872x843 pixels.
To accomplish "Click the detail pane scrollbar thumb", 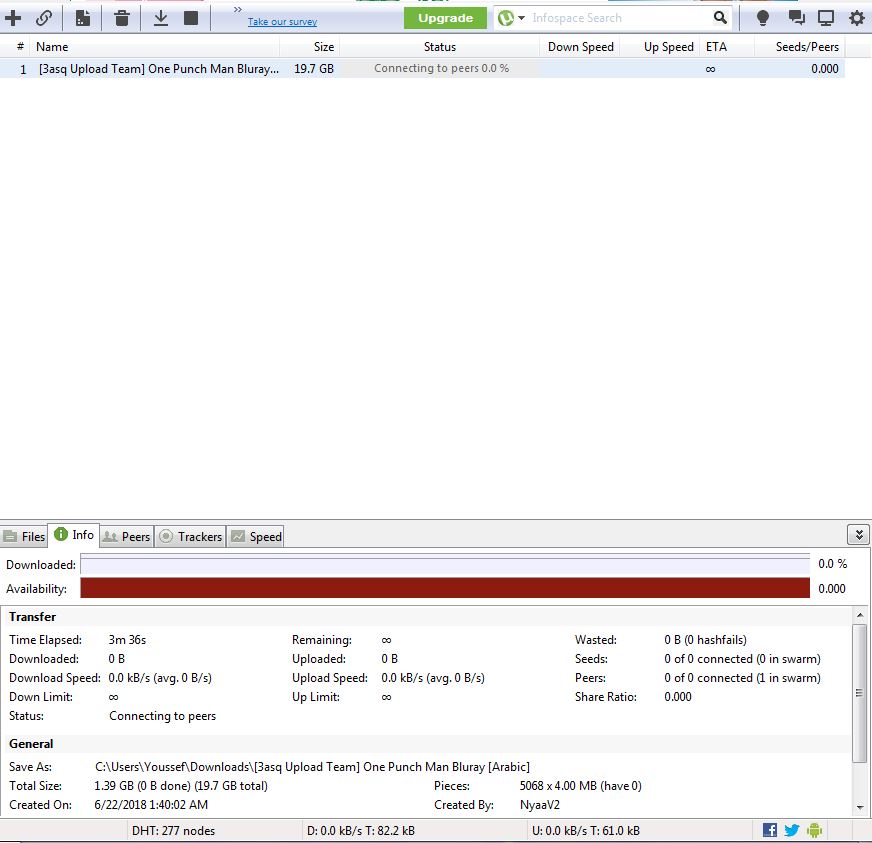I will [x=860, y=693].
